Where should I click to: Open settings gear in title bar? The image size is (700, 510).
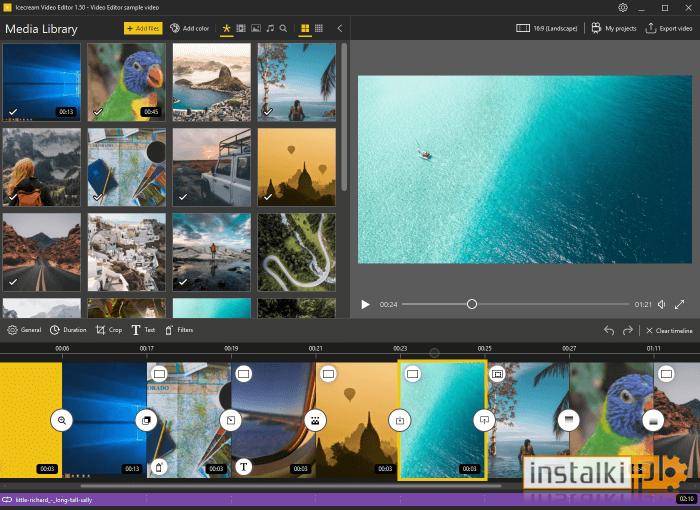click(623, 8)
